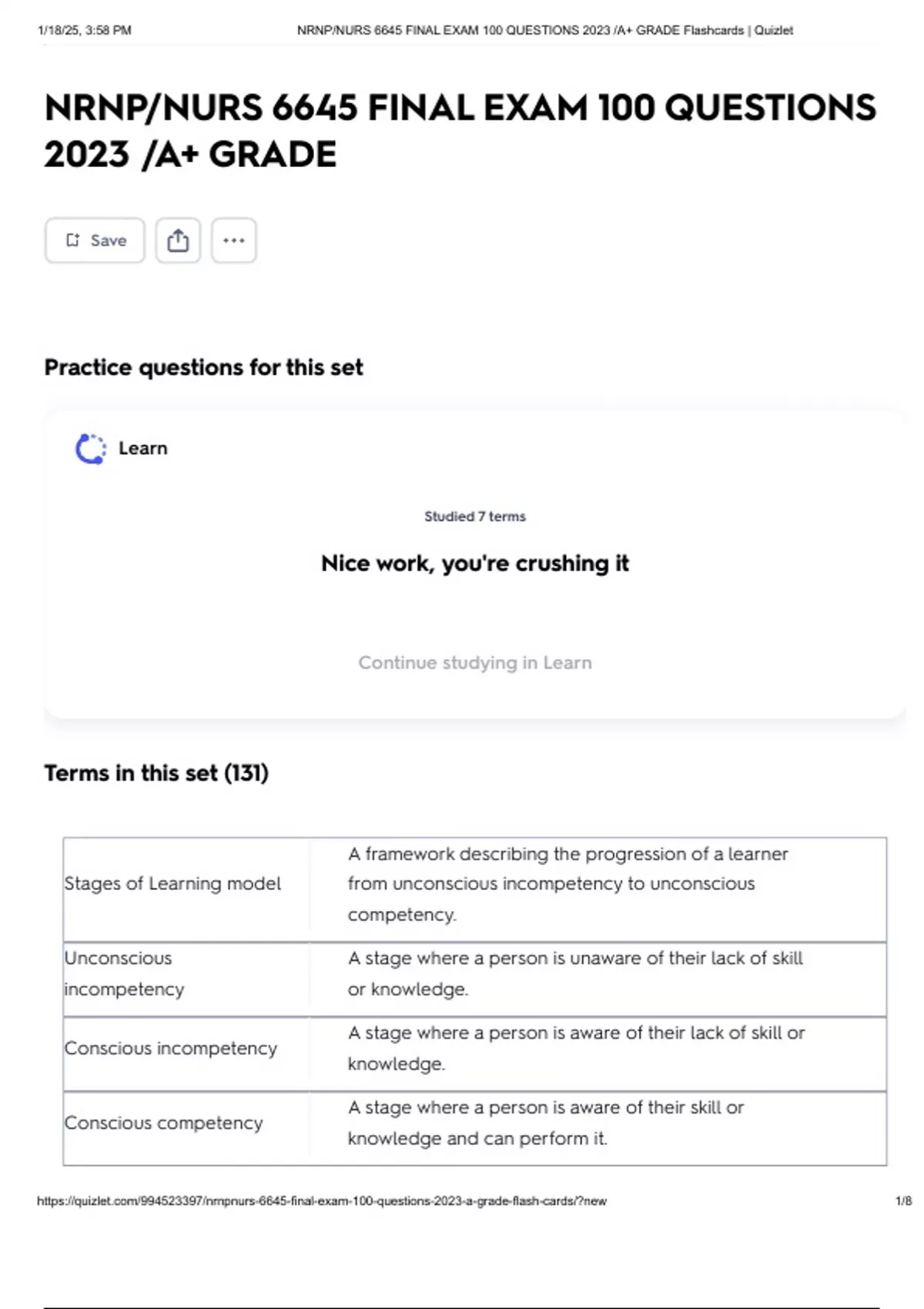The width and height of the screenshot is (924, 1309).
Task: Select the Conscious incompetency term
Action: (x=170, y=1049)
